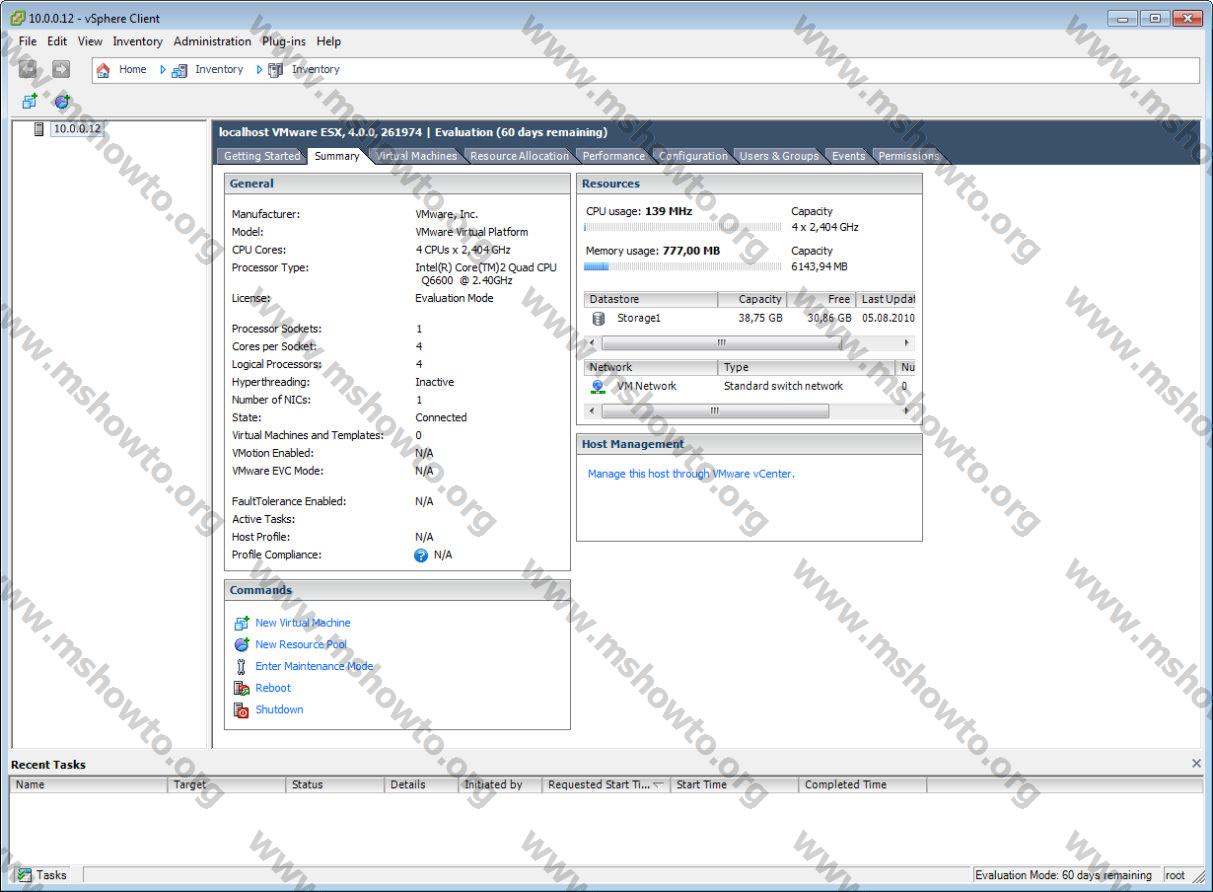This screenshot has height=892, width=1213.
Task: Sort Recent Tasks by Name column
Action: point(90,785)
